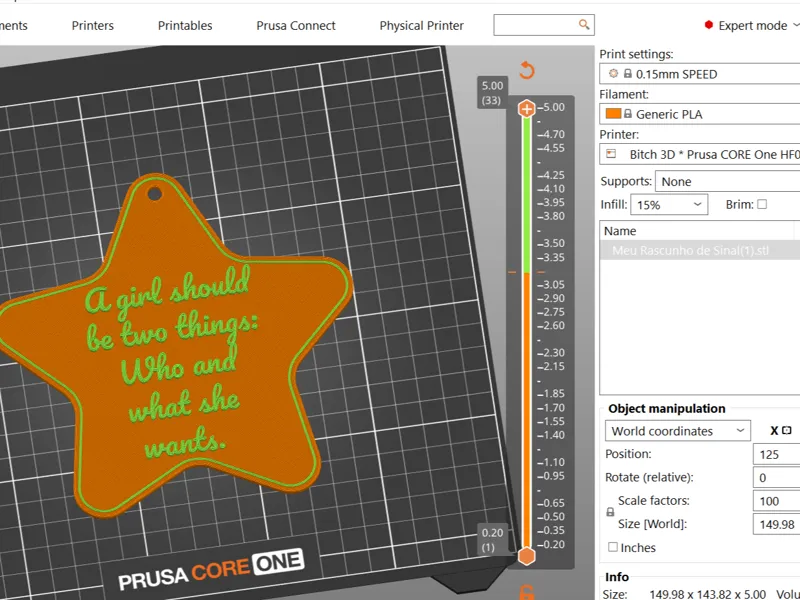Click the scale factors lock icon
800x600 pixels.
(610, 512)
